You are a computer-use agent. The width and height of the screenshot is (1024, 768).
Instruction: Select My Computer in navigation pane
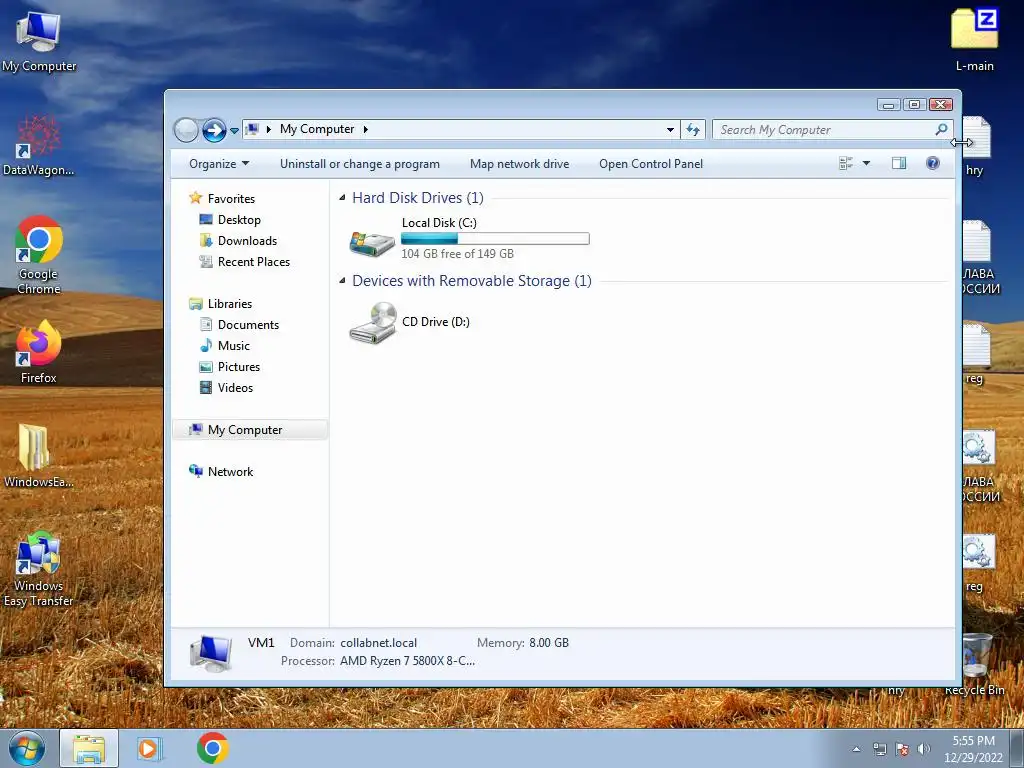click(250, 430)
